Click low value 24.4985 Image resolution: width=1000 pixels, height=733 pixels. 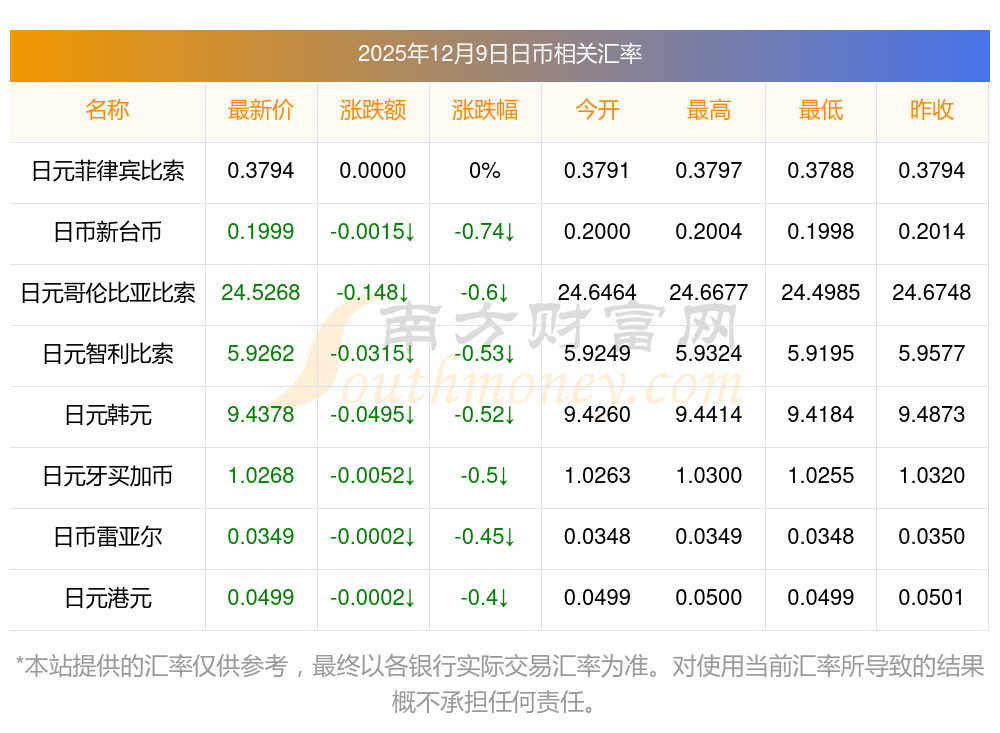click(821, 293)
